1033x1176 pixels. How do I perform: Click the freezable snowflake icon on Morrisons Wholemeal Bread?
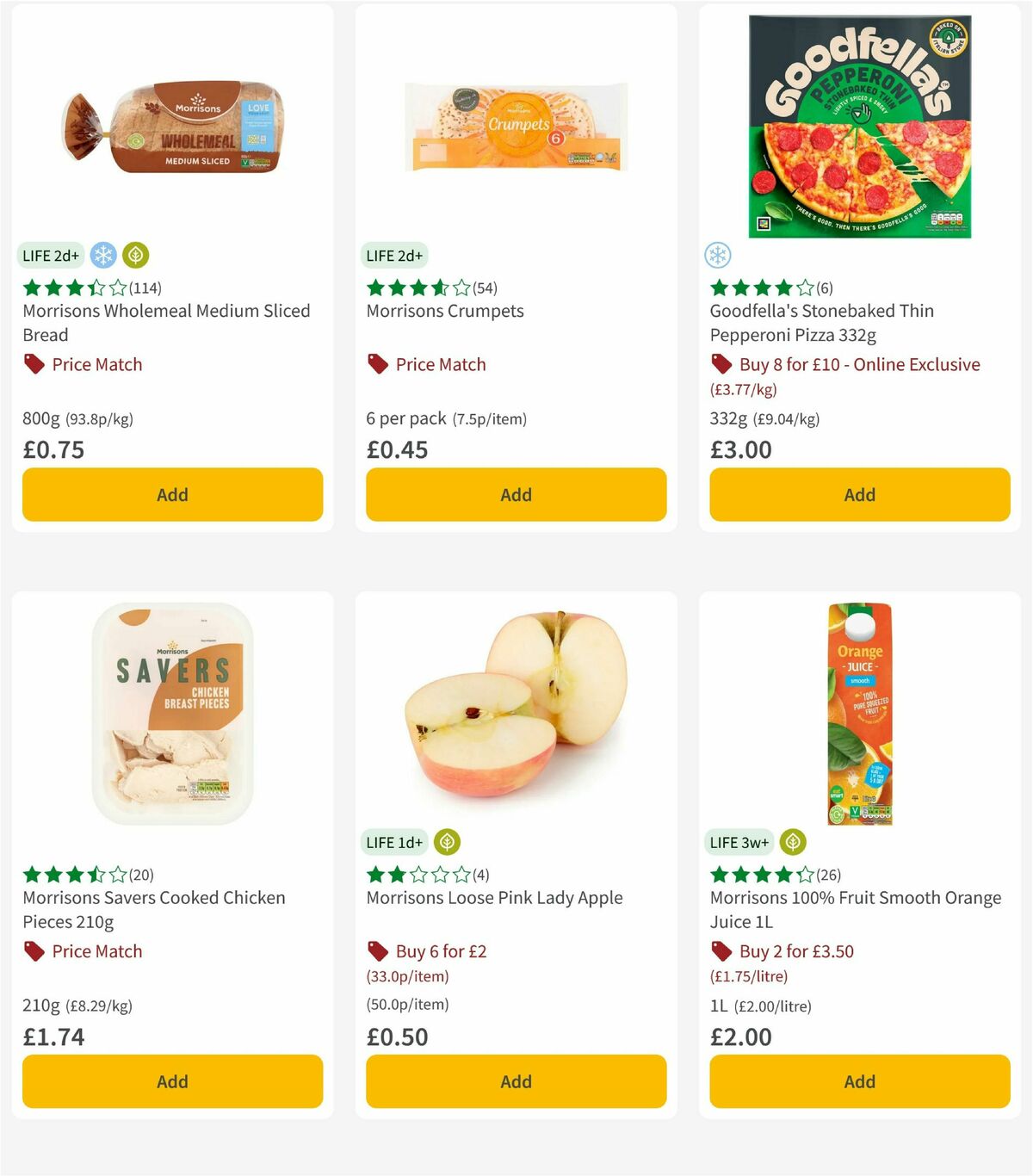tap(103, 255)
